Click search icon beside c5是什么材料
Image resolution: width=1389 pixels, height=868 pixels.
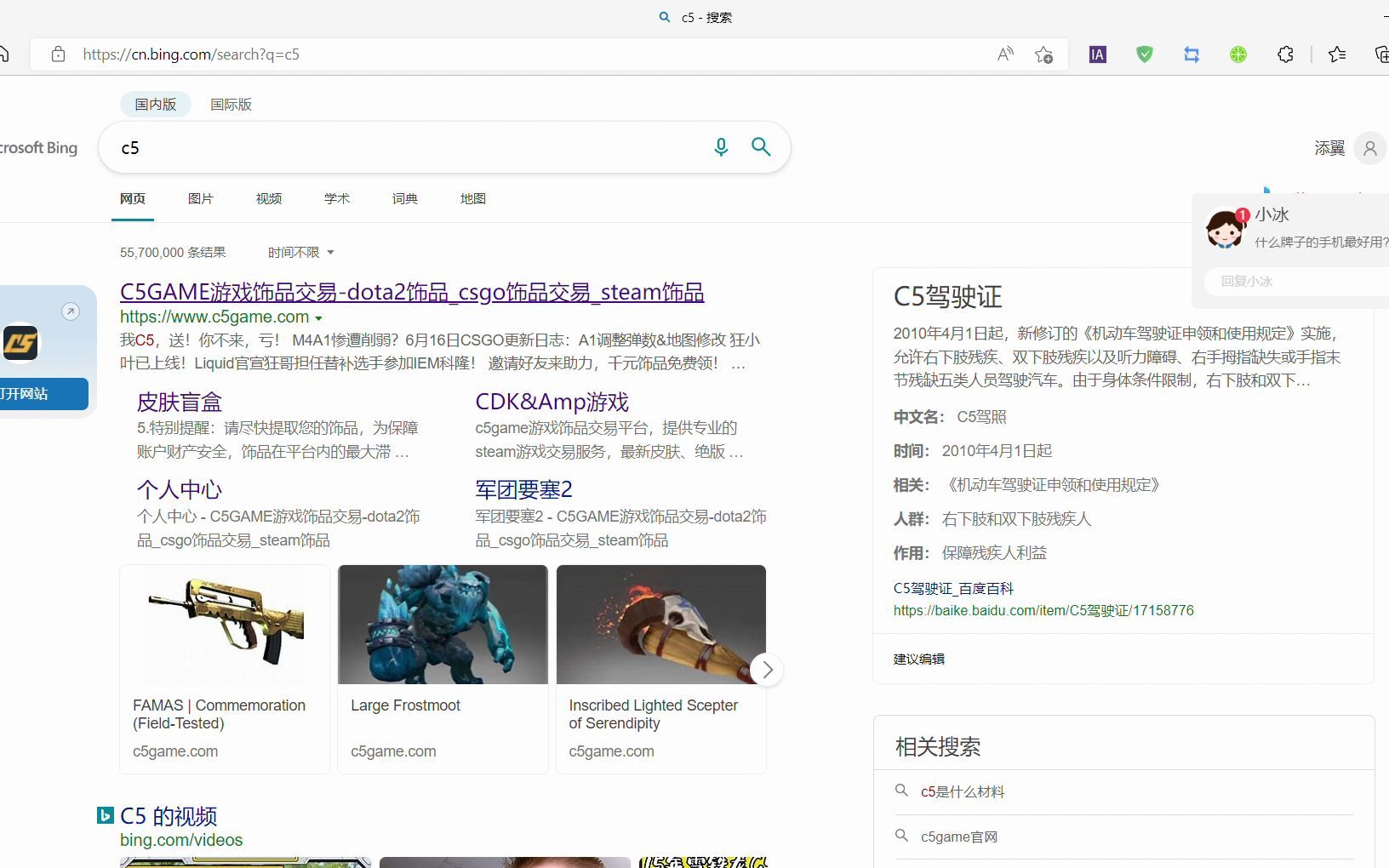pos(901,791)
